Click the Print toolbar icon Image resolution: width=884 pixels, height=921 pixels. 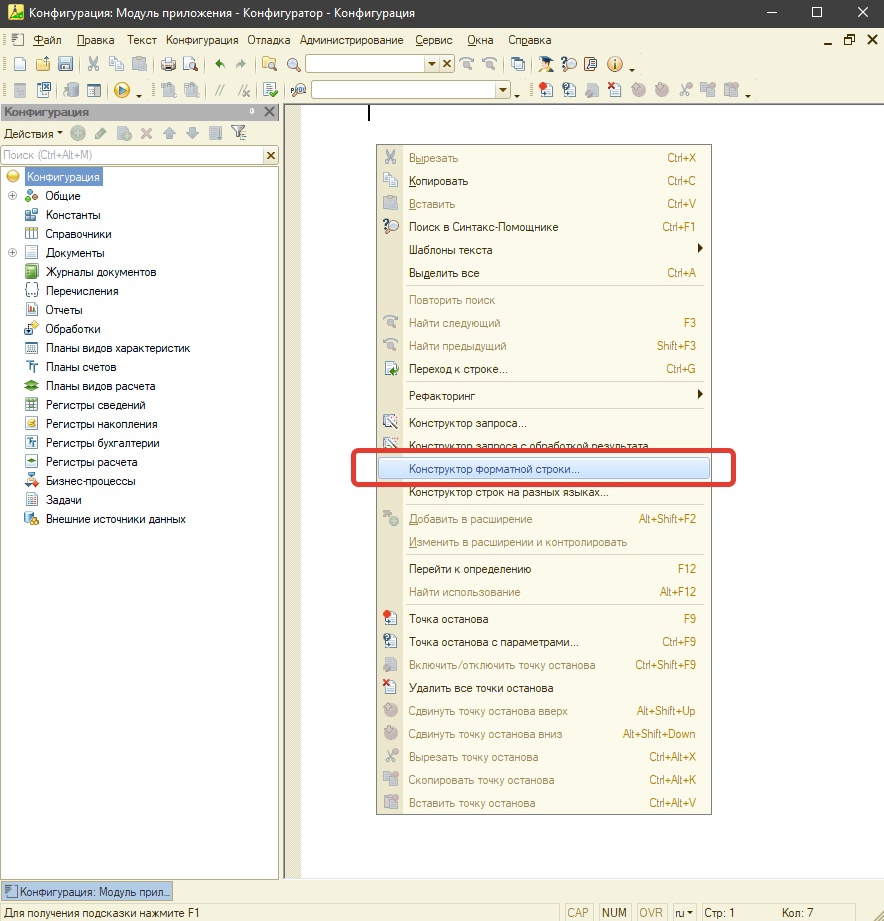168,63
